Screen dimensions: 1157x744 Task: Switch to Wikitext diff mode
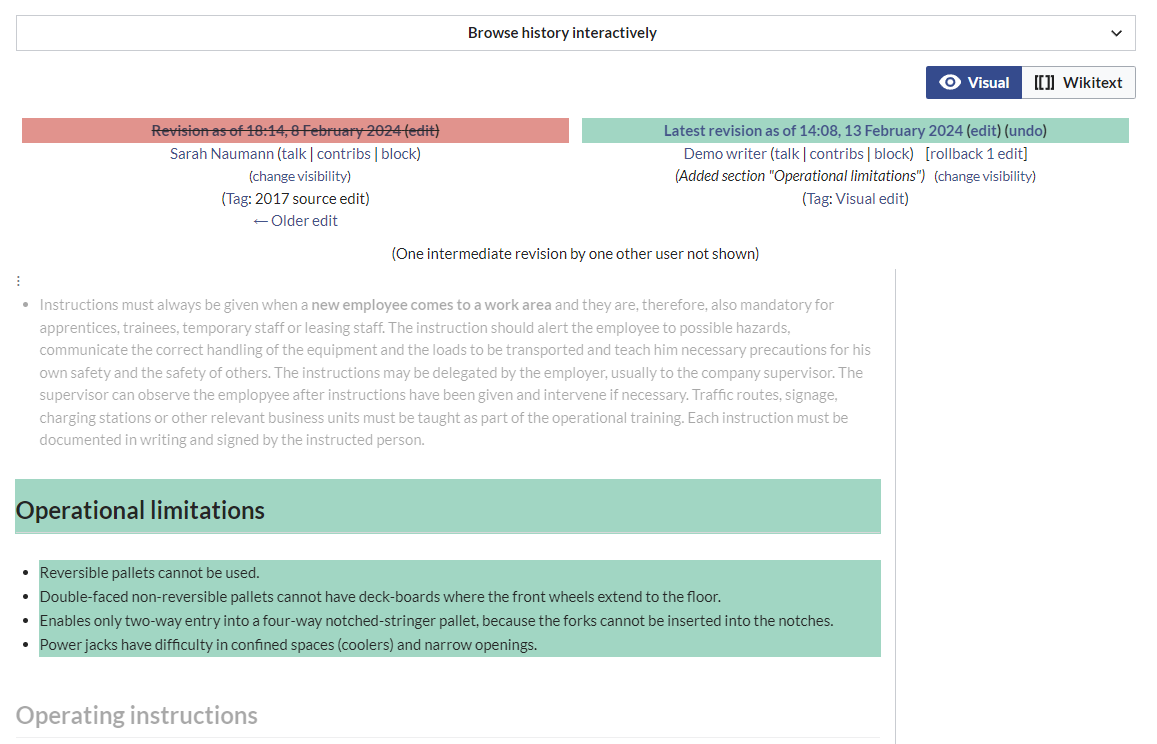click(1078, 83)
